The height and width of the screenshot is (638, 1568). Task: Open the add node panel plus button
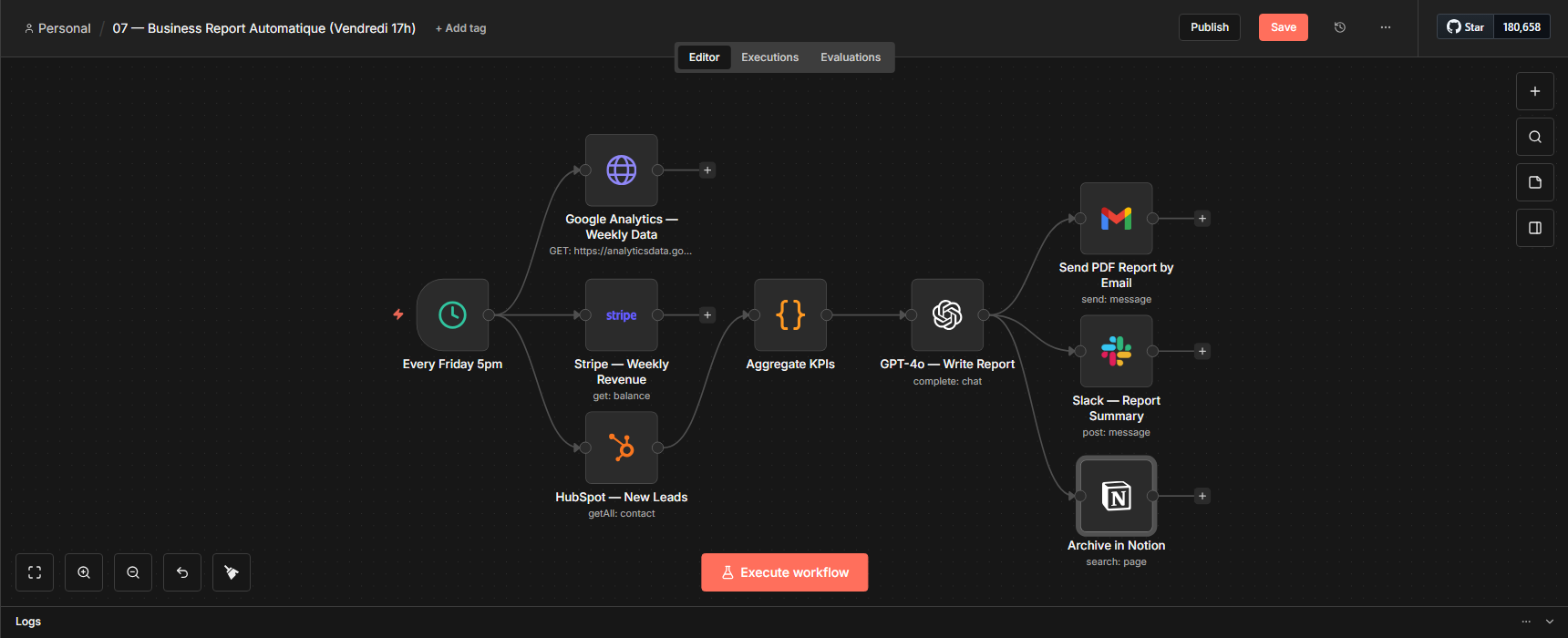coord(1535,91)
